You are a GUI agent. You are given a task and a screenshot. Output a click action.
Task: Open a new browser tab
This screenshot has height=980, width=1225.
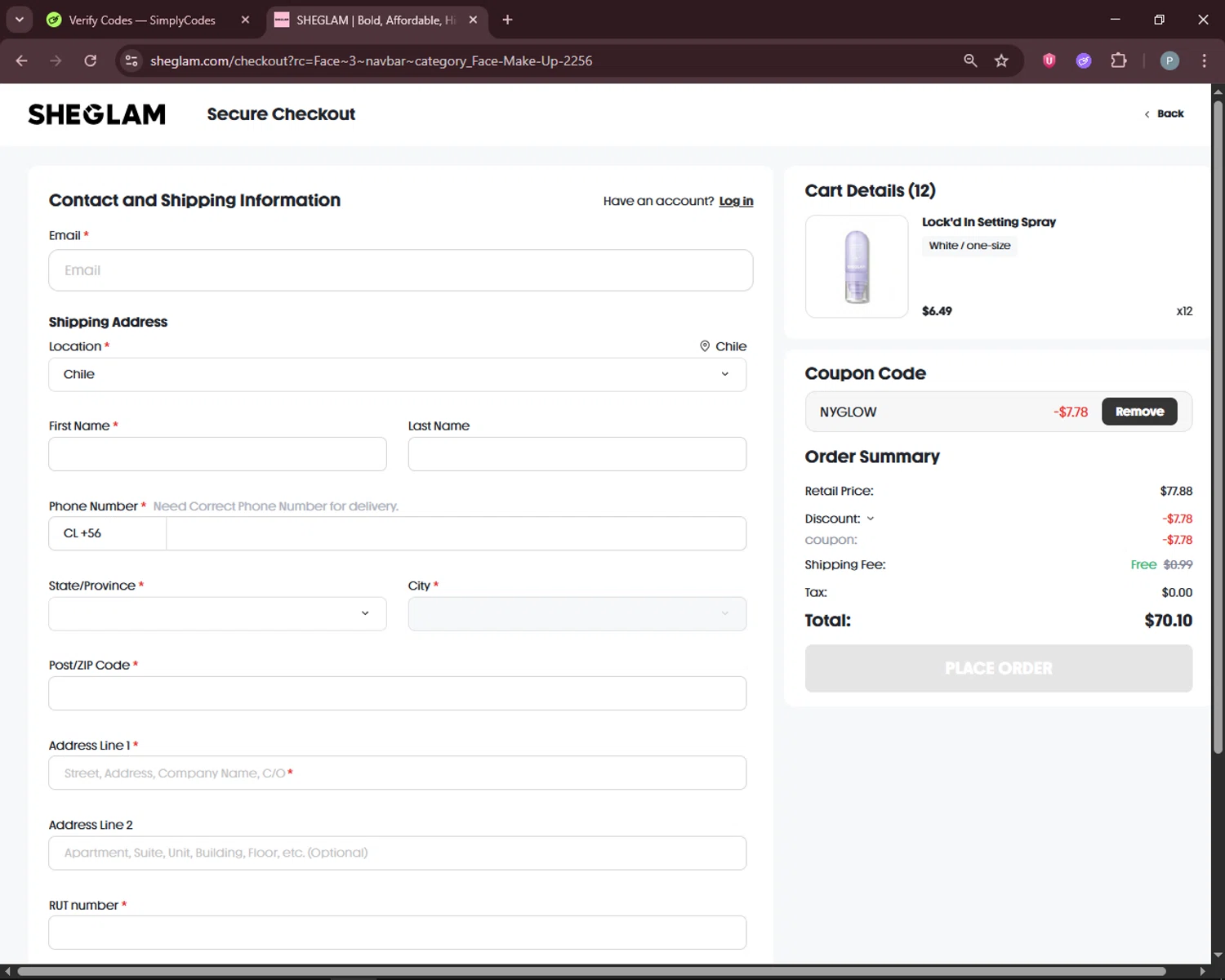coord(507,20)
